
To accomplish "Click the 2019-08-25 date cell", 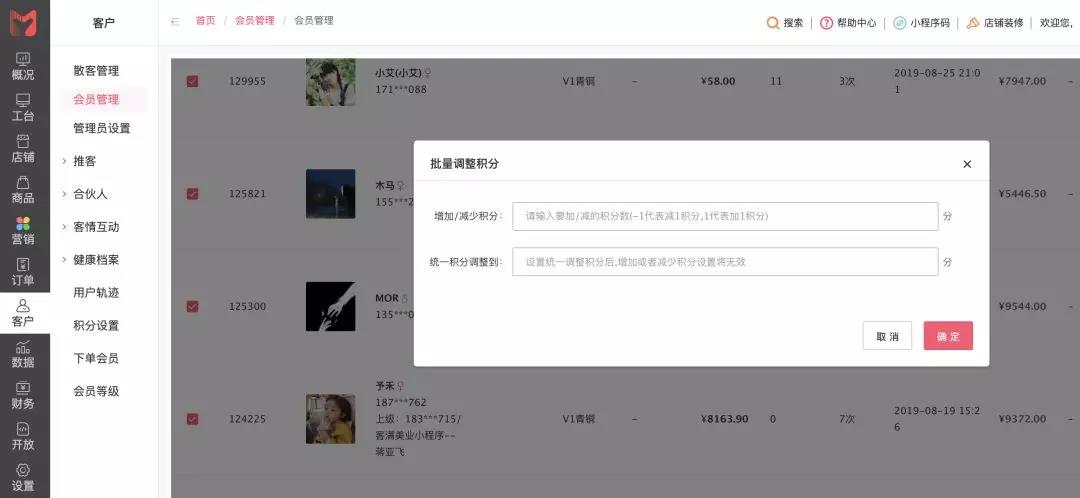I will [937, 81].
